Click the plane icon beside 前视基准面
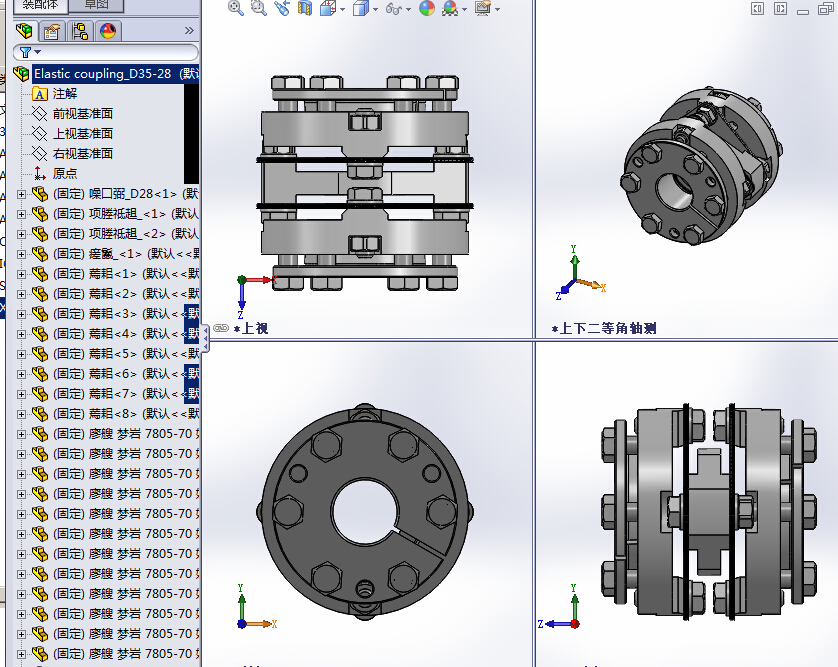 pos(40,114)
